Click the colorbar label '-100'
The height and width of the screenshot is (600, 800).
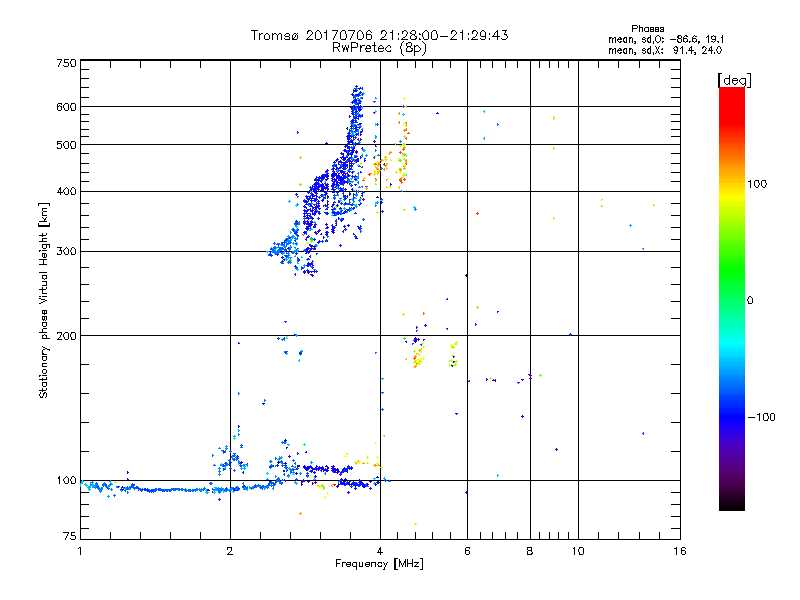coord(761,417)
